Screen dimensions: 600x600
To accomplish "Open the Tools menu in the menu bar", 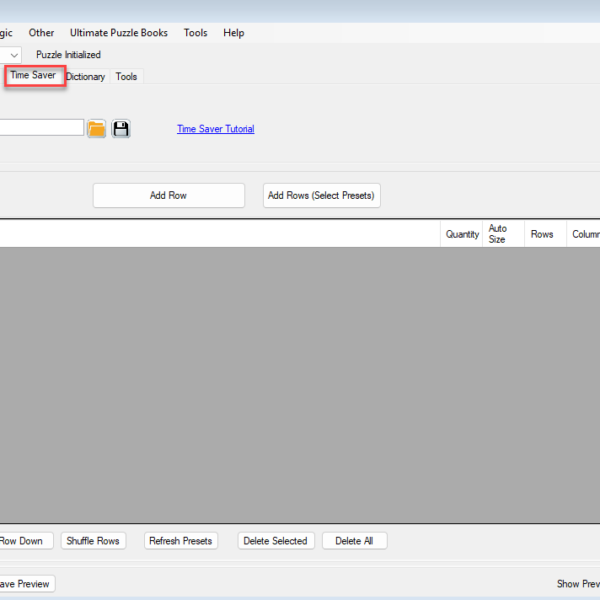I will (196, 33).
